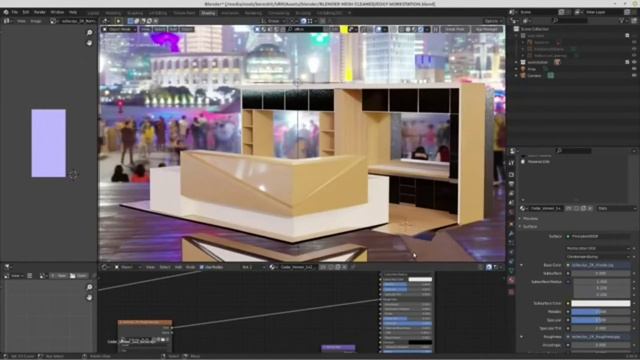Screen dimensions: 640x360
Task: Open Output properties tab icon
Action: click(511, 184)
